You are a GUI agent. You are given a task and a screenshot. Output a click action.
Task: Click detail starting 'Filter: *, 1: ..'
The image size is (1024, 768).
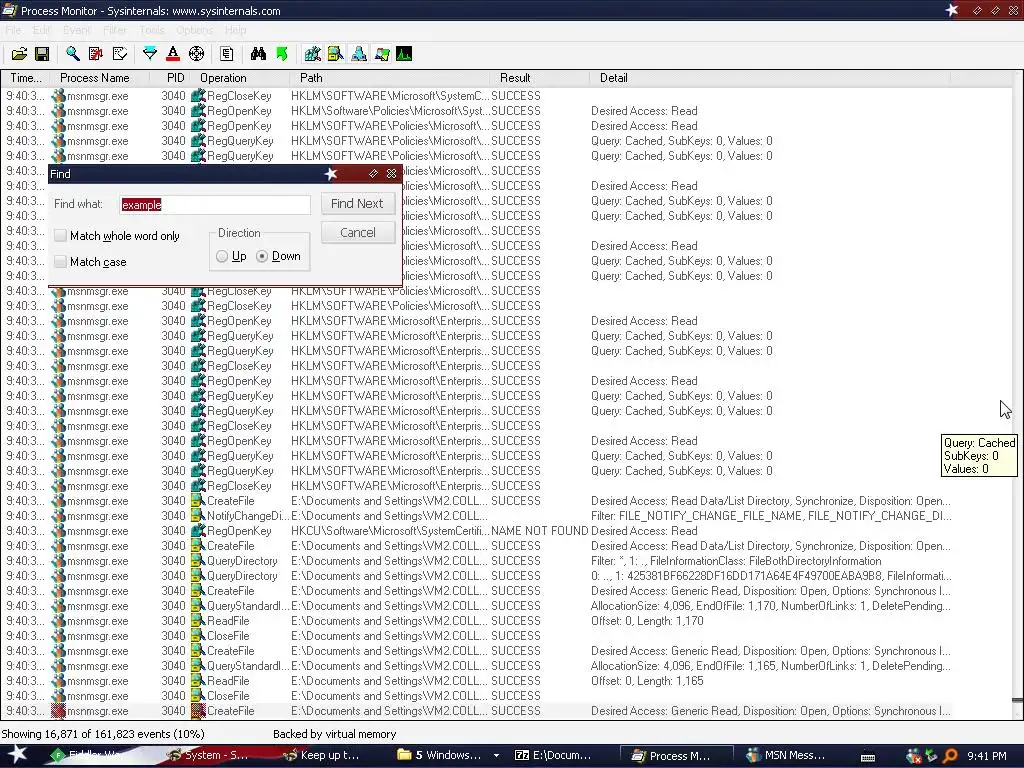click(x=736, y=561)
